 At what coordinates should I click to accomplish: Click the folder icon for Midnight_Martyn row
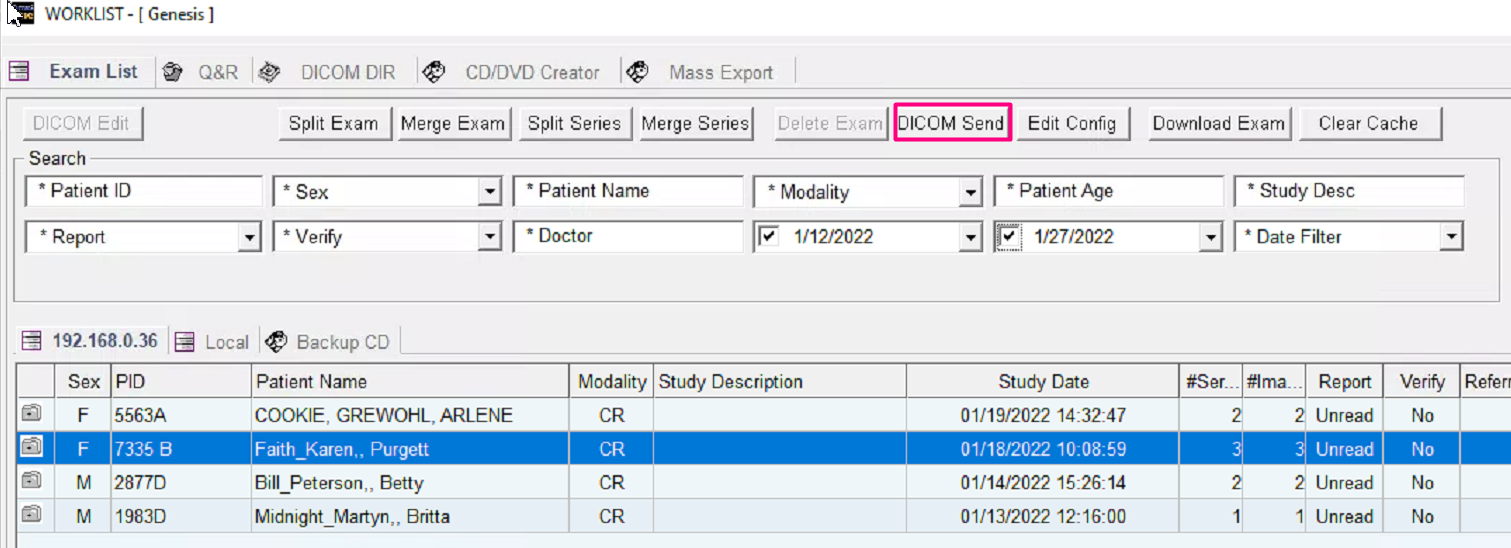(x=31, y=516)
